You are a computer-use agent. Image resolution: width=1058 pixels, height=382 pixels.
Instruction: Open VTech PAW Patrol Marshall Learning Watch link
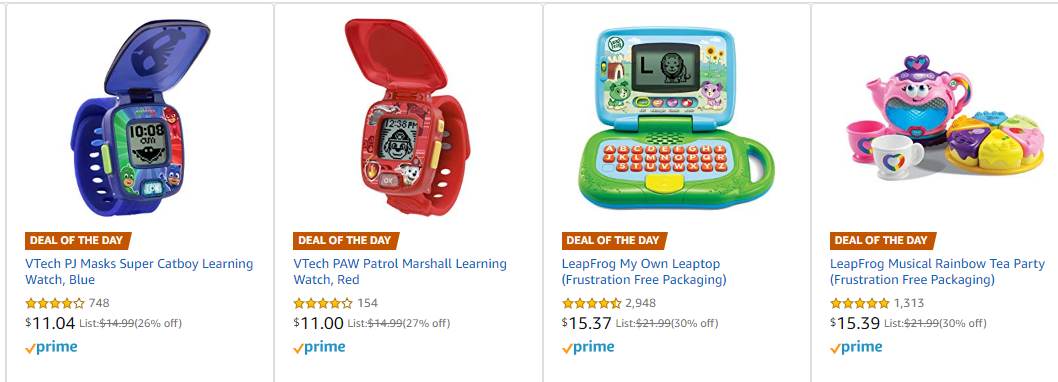click(399, 271)
